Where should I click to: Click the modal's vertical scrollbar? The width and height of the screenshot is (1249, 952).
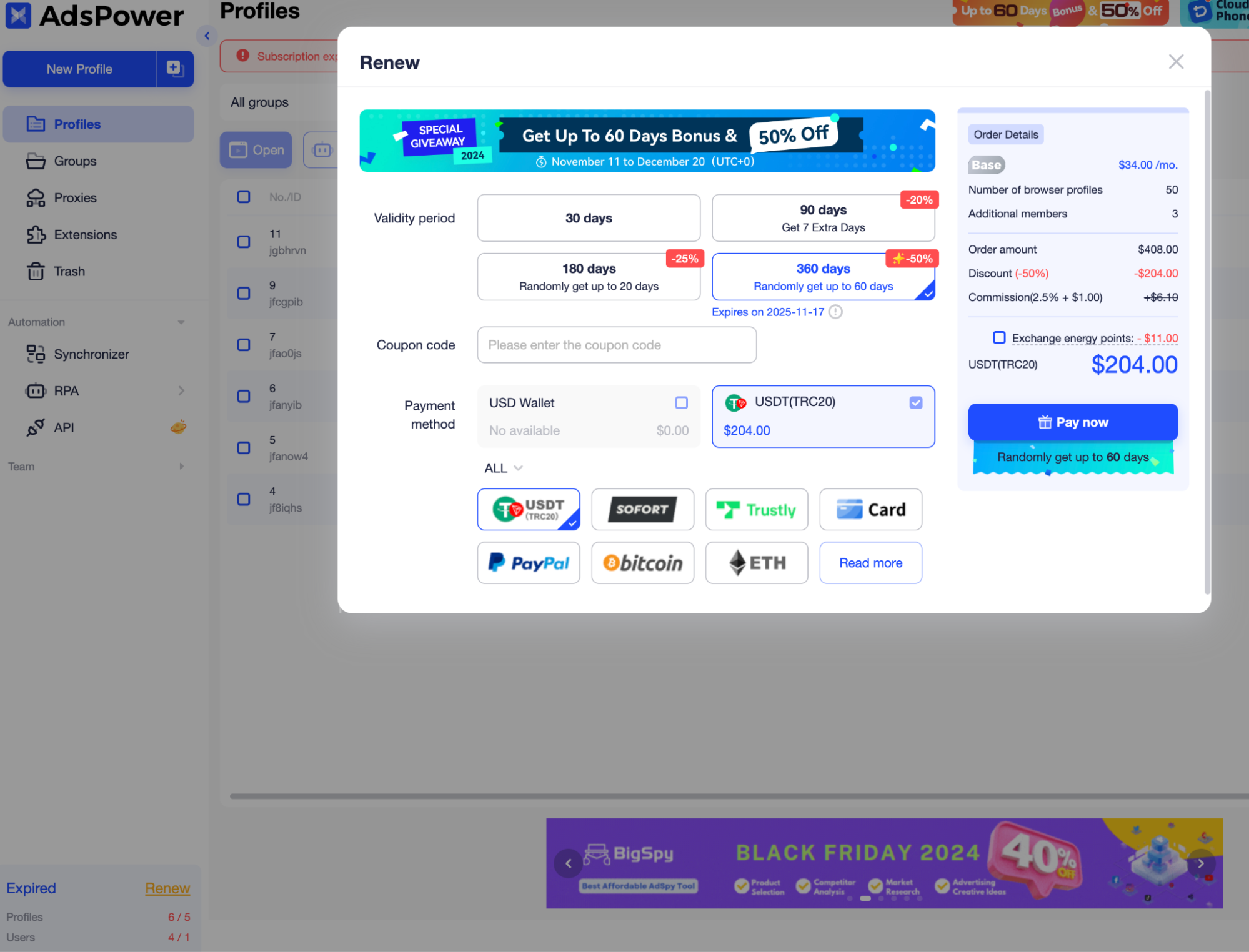(x=1207, y=342)
